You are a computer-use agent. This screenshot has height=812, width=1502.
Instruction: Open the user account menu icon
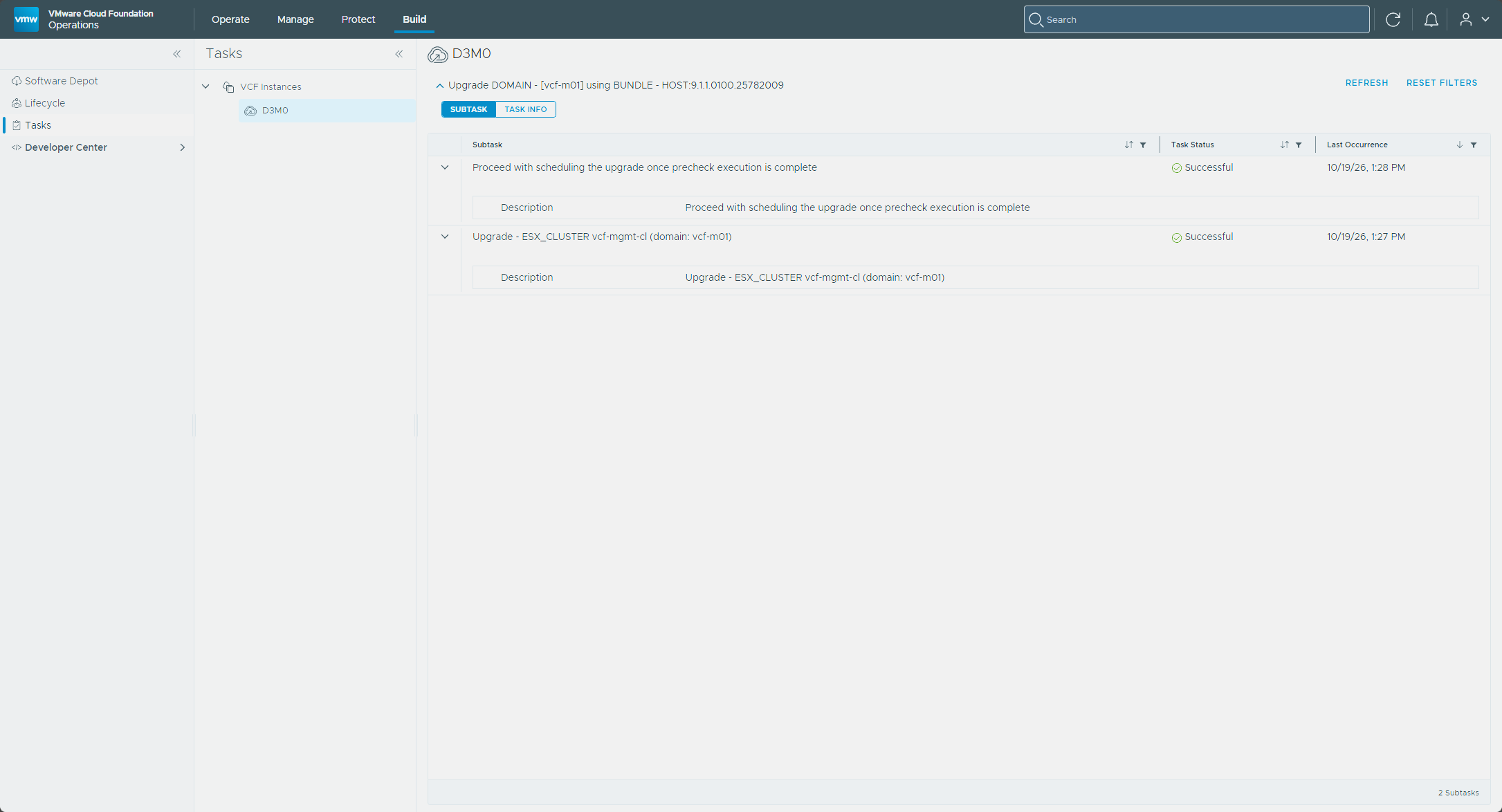tap(1466, 19)
